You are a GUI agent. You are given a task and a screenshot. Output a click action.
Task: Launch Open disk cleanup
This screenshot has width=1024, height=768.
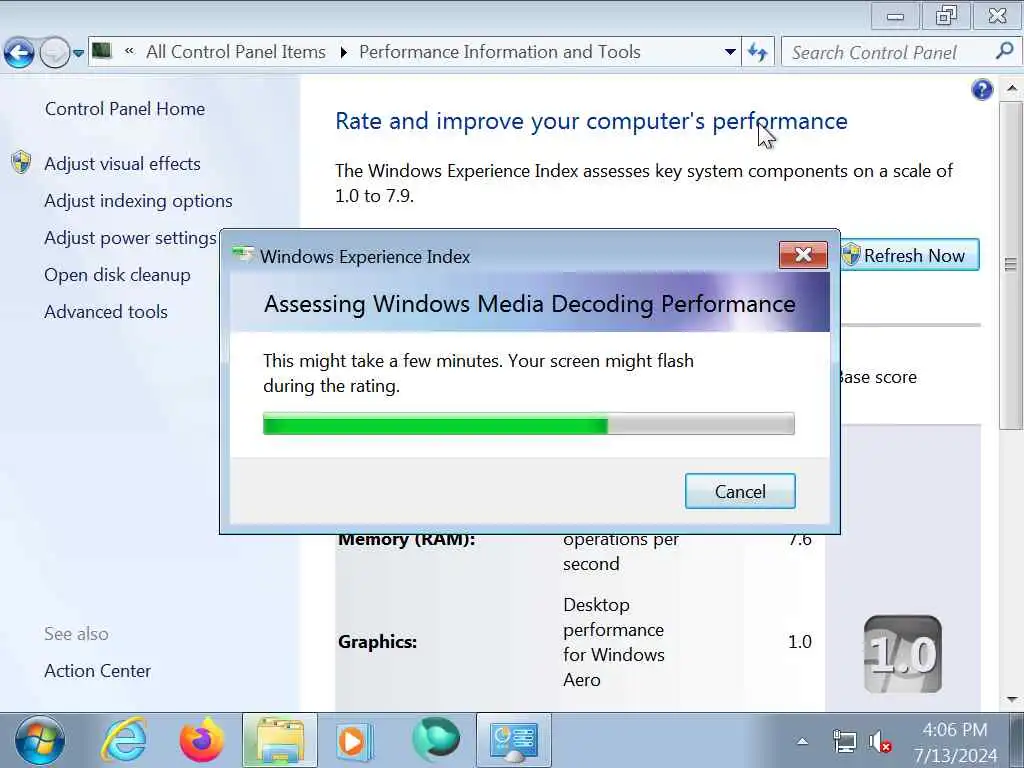tap(117, 275)
